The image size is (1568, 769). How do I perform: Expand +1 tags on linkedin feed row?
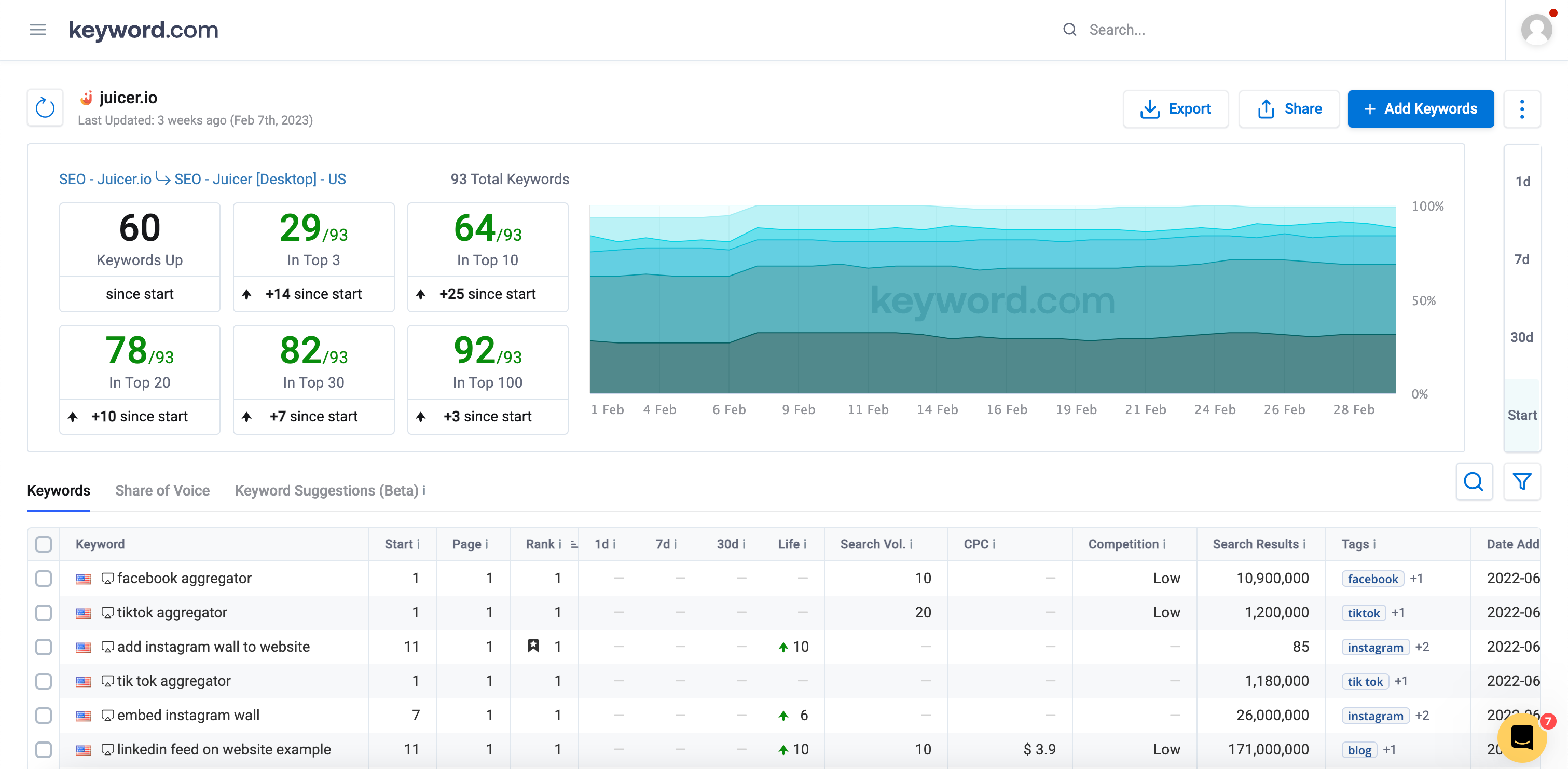pos(1389,749)
